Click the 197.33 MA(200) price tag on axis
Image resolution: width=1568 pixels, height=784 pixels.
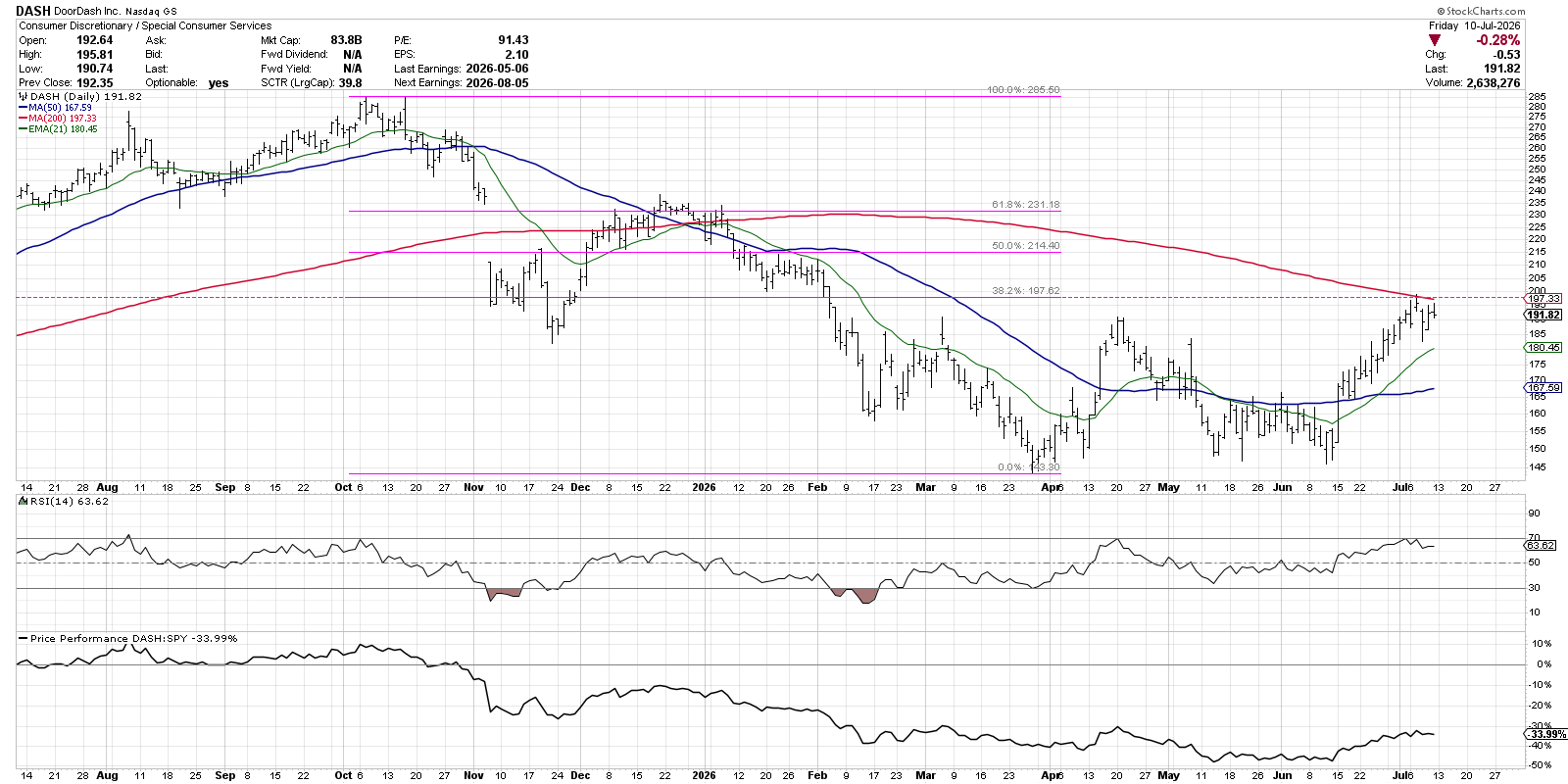pyautogui.click(x=1543, y=299)
